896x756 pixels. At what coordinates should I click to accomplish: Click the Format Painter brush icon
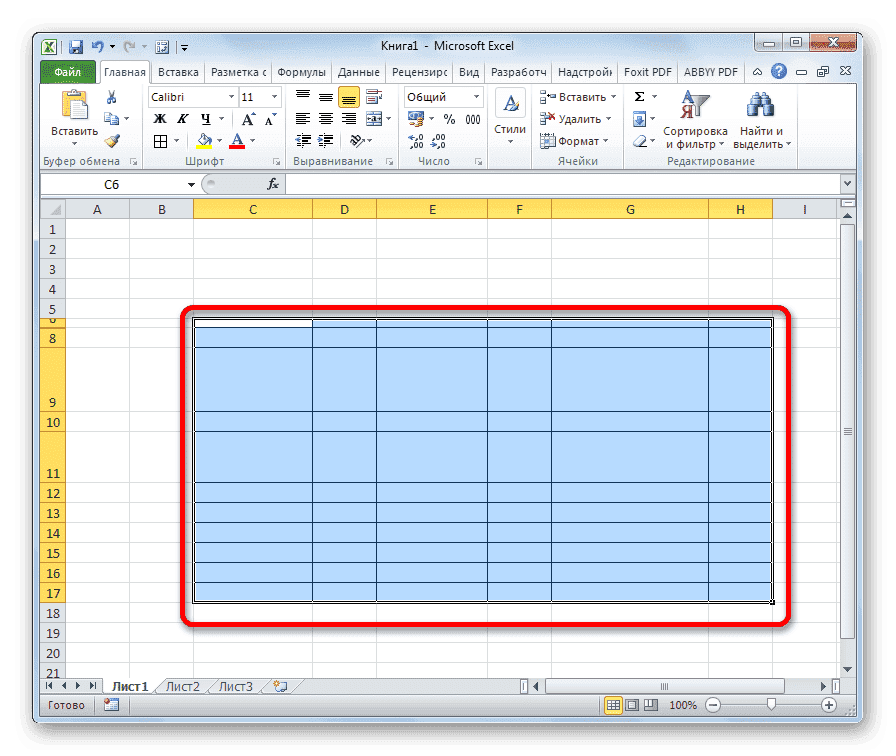pos(112,141)
